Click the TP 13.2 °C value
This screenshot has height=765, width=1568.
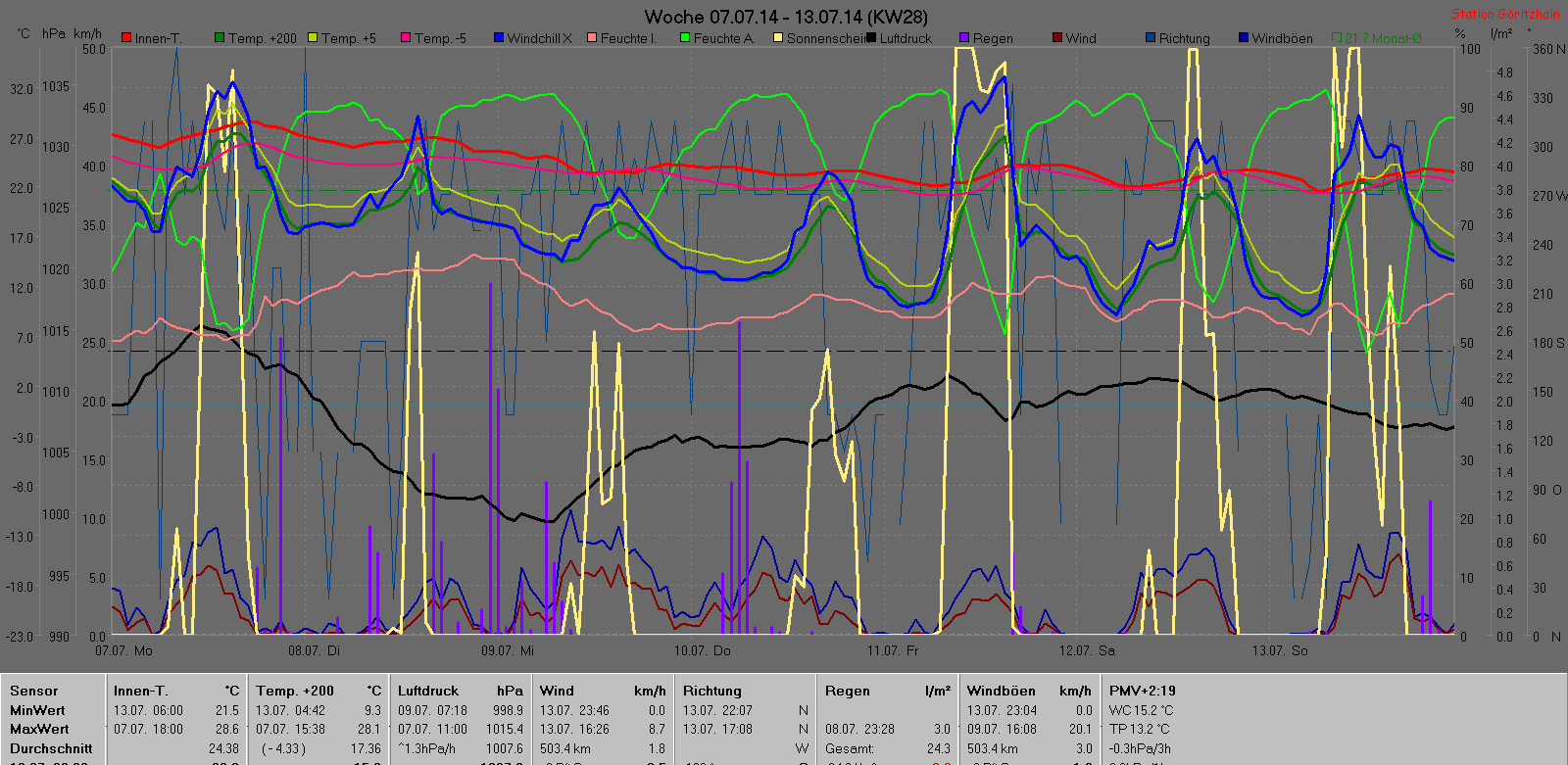[1141, 729]
